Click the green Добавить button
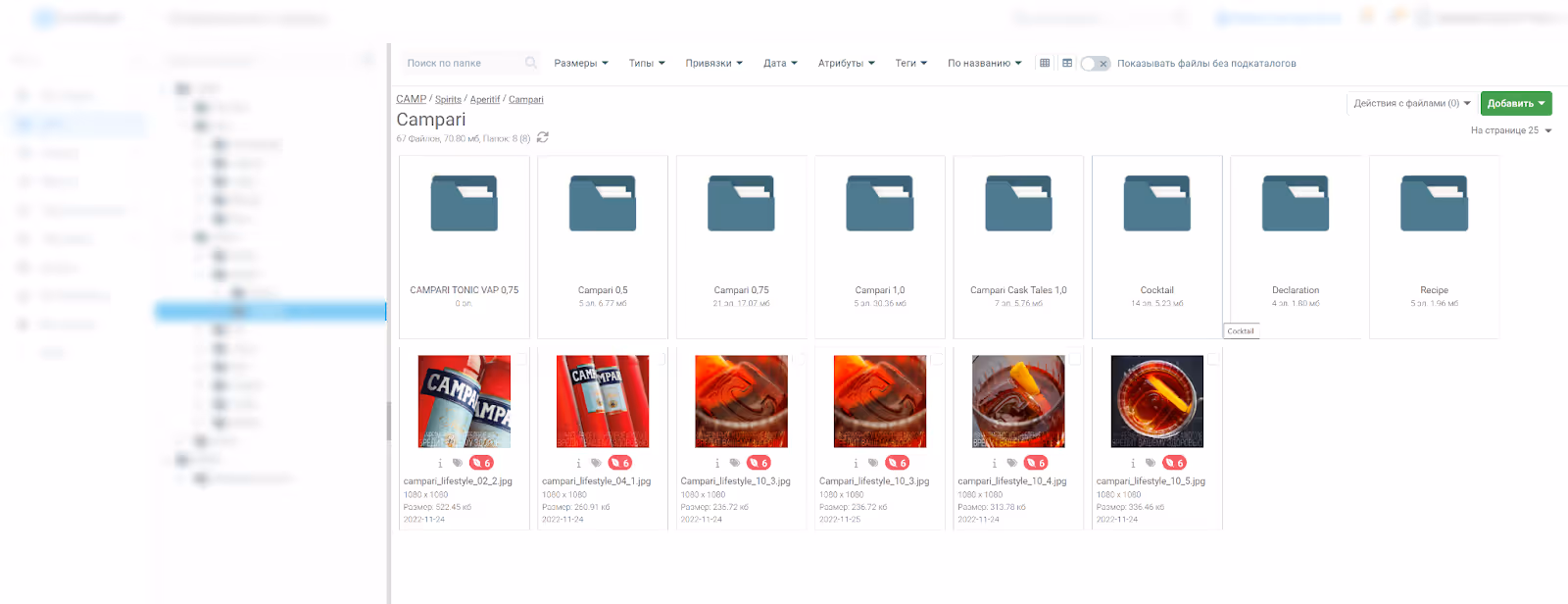 coord(1516,103)
